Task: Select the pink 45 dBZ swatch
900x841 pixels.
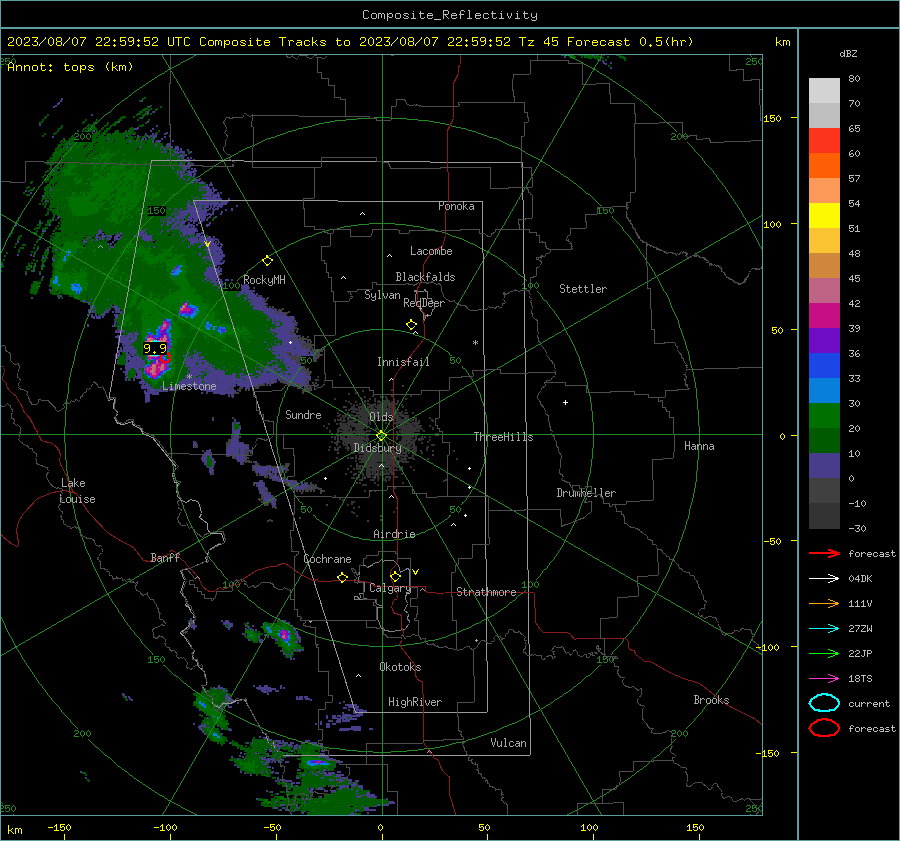Action: (824, 290)
